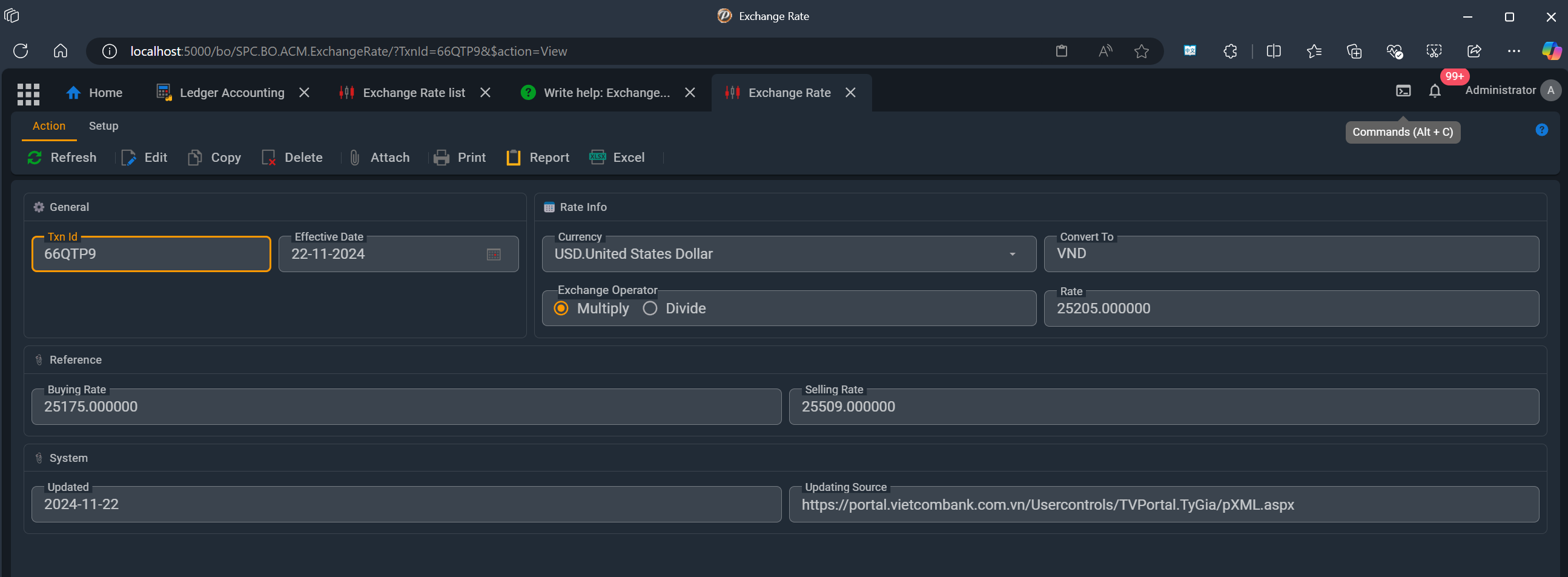
Task: Click the browser address bar URL
Action: pos(349,51)
